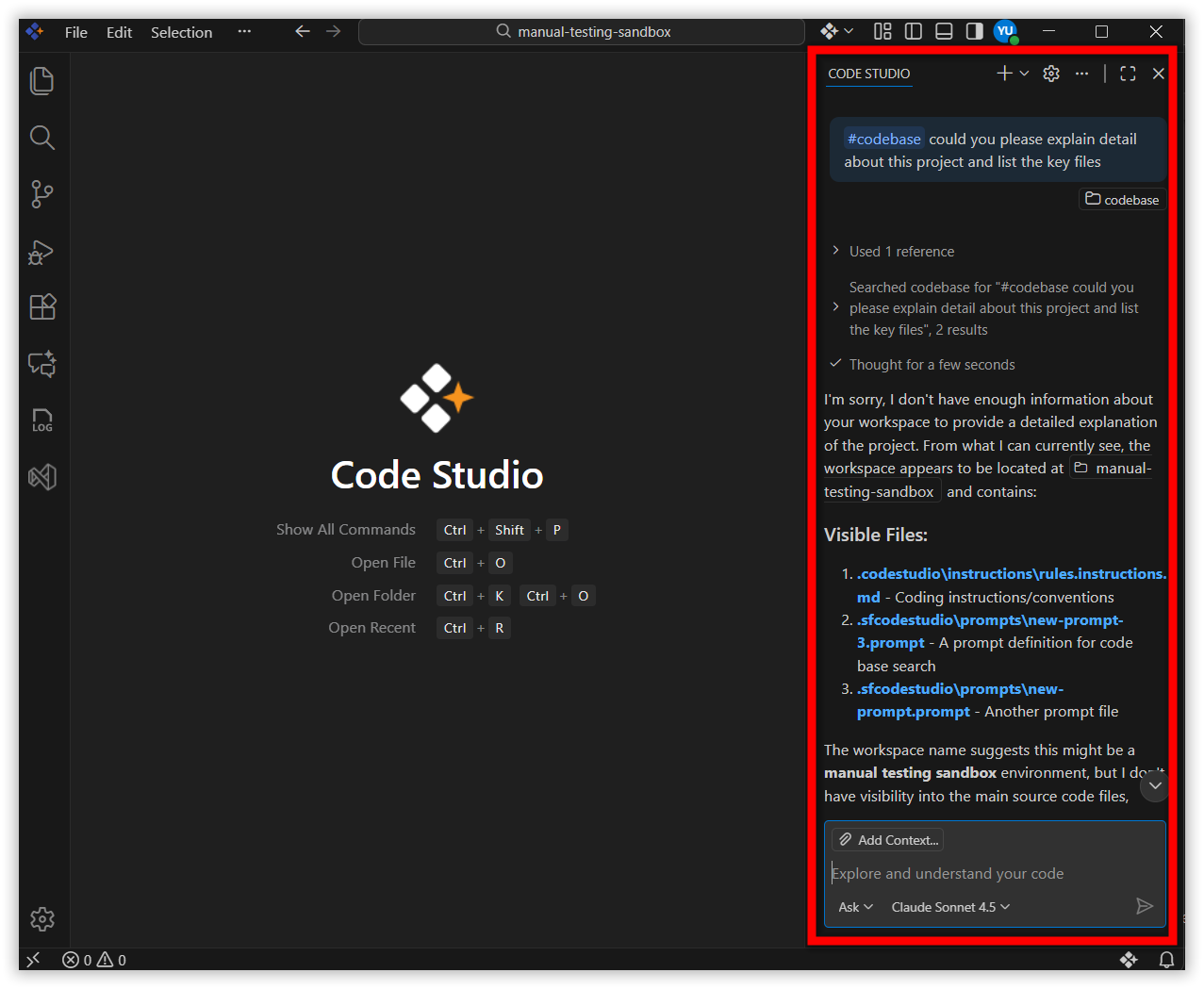Open chat settings gear in Code Studio panel
1204x989 pixels.
click(x=1051, y=74)
